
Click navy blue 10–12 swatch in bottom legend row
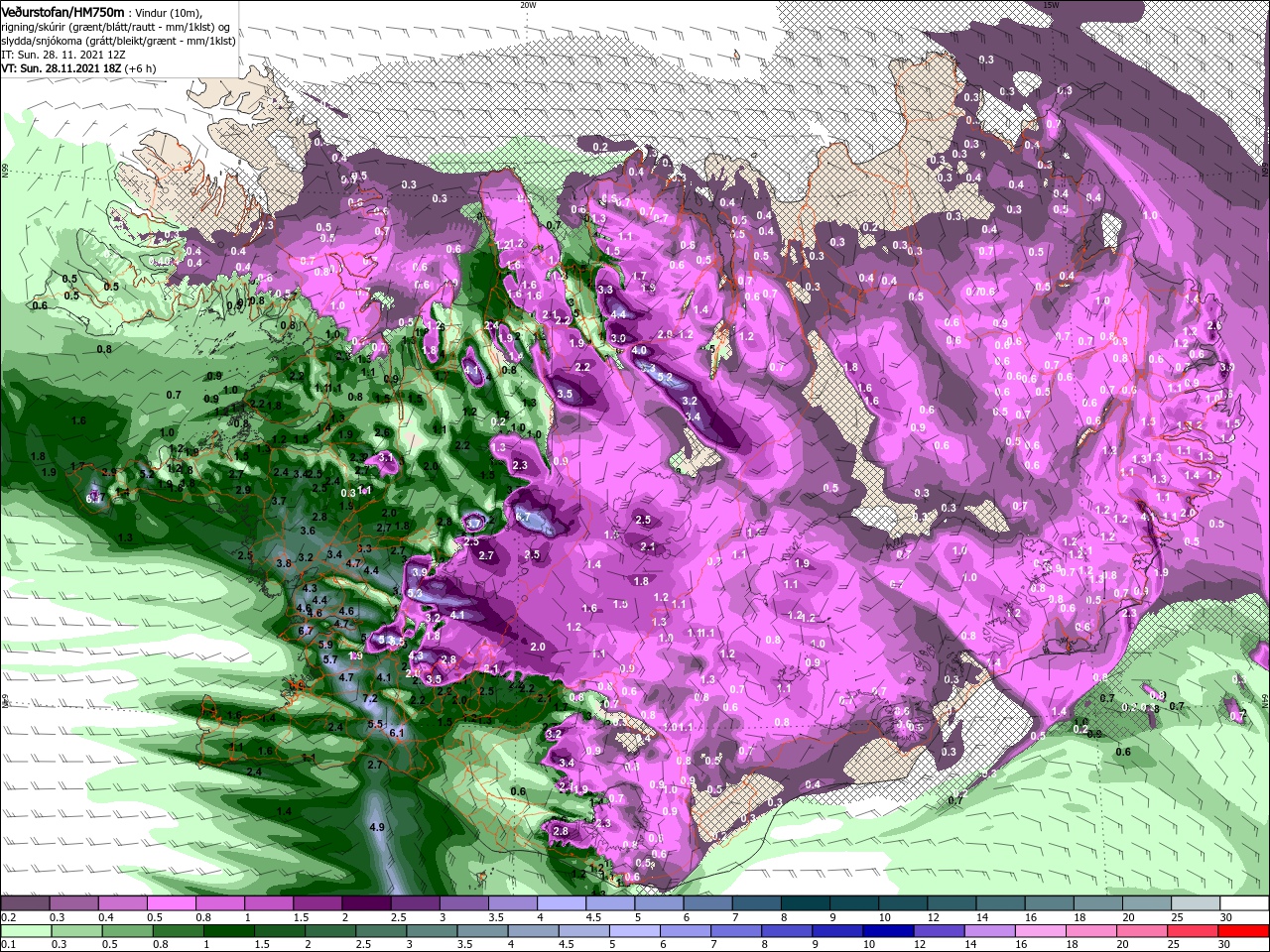point(887,931)
